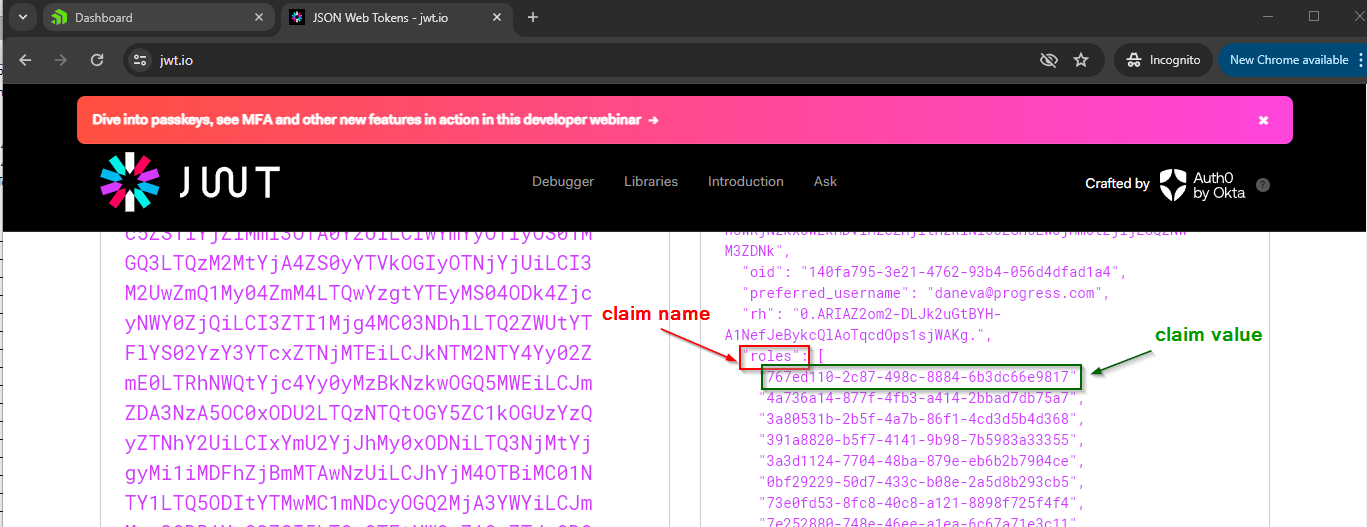This screenshot has height=527, width=1367.
Task: Reload the jwt.io page
Action: (x=97, y=60)
